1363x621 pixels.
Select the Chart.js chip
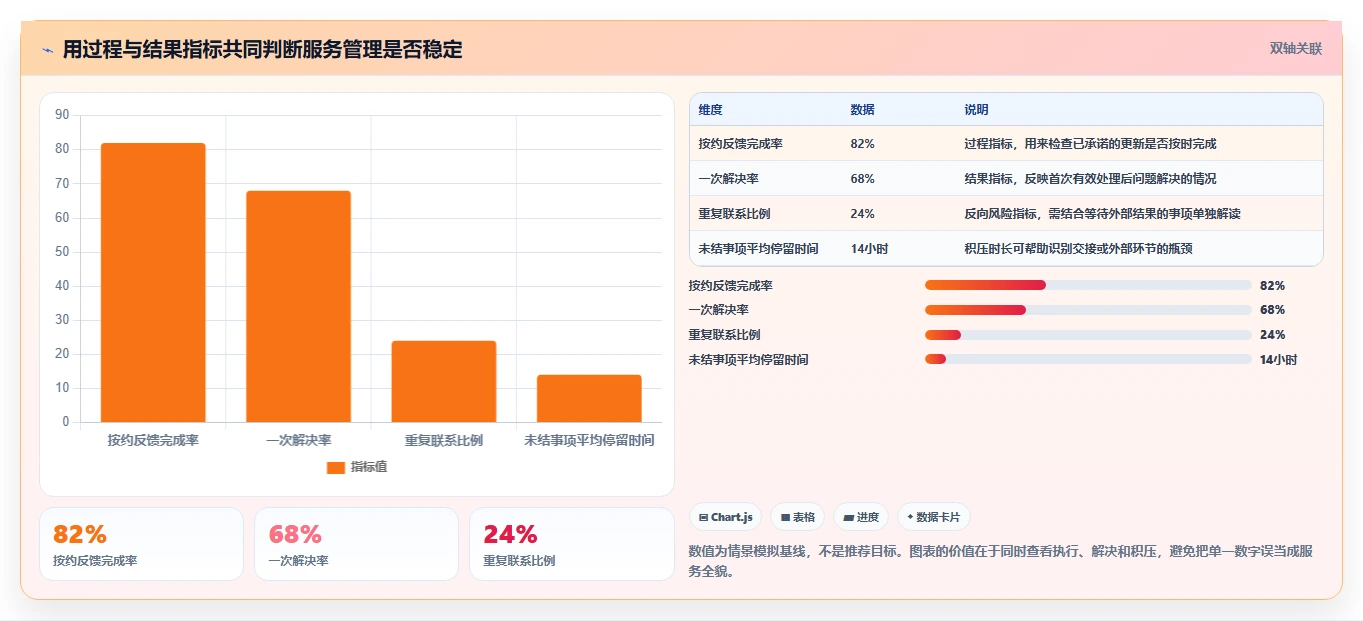click(725, 517)
